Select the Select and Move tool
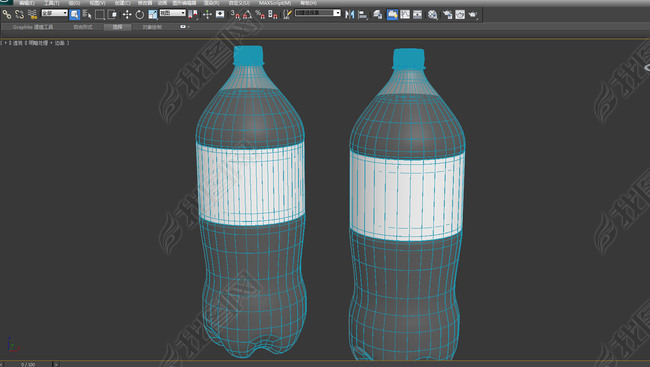 pos(127,15)
